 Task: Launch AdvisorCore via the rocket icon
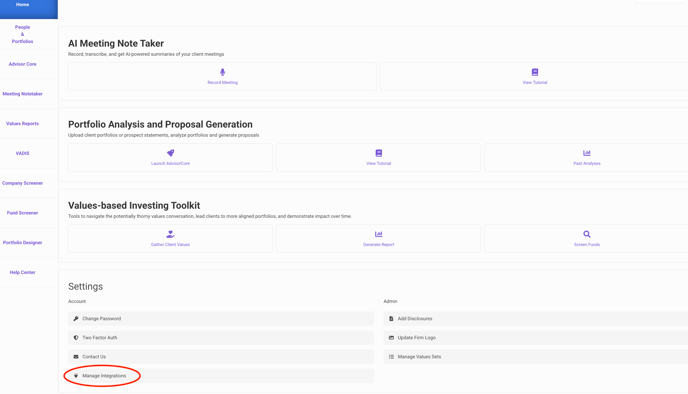[x=170, y=153]
